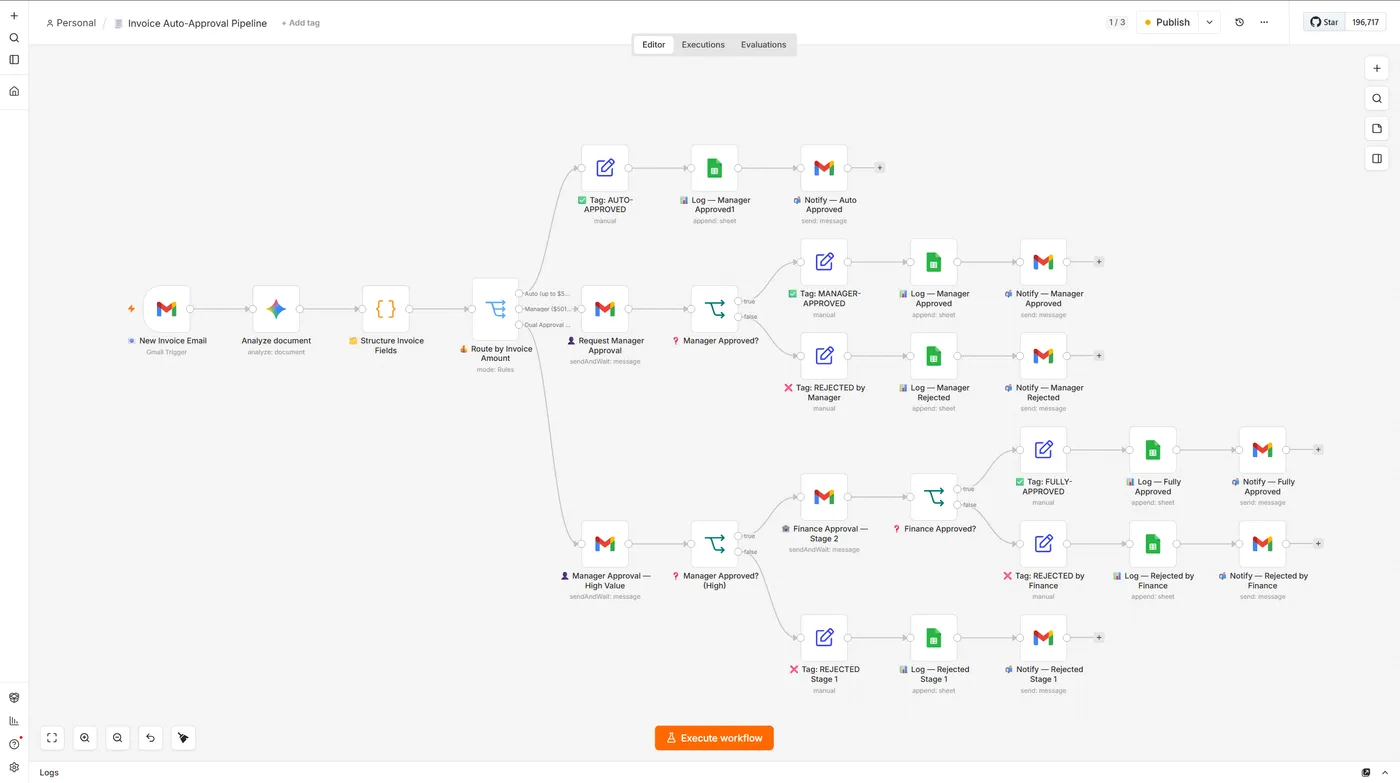Click the Publish button
The width and height of the screenshot is (1400, 783).
(x=1167, y=22)
